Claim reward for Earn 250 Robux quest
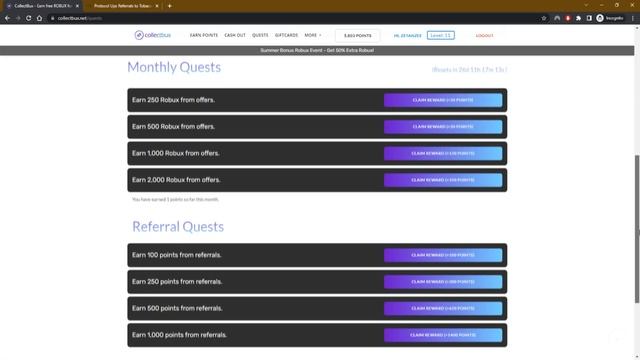 pos(443,100)
